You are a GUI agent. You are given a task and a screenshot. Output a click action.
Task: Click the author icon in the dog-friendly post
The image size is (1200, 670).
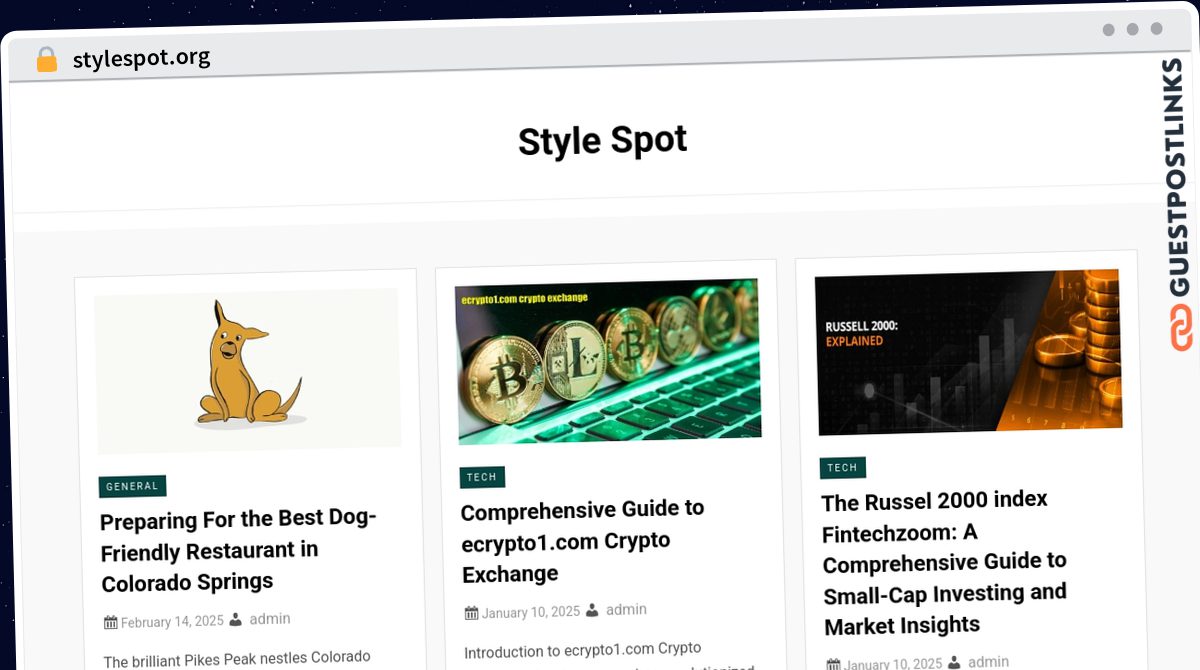236,620
